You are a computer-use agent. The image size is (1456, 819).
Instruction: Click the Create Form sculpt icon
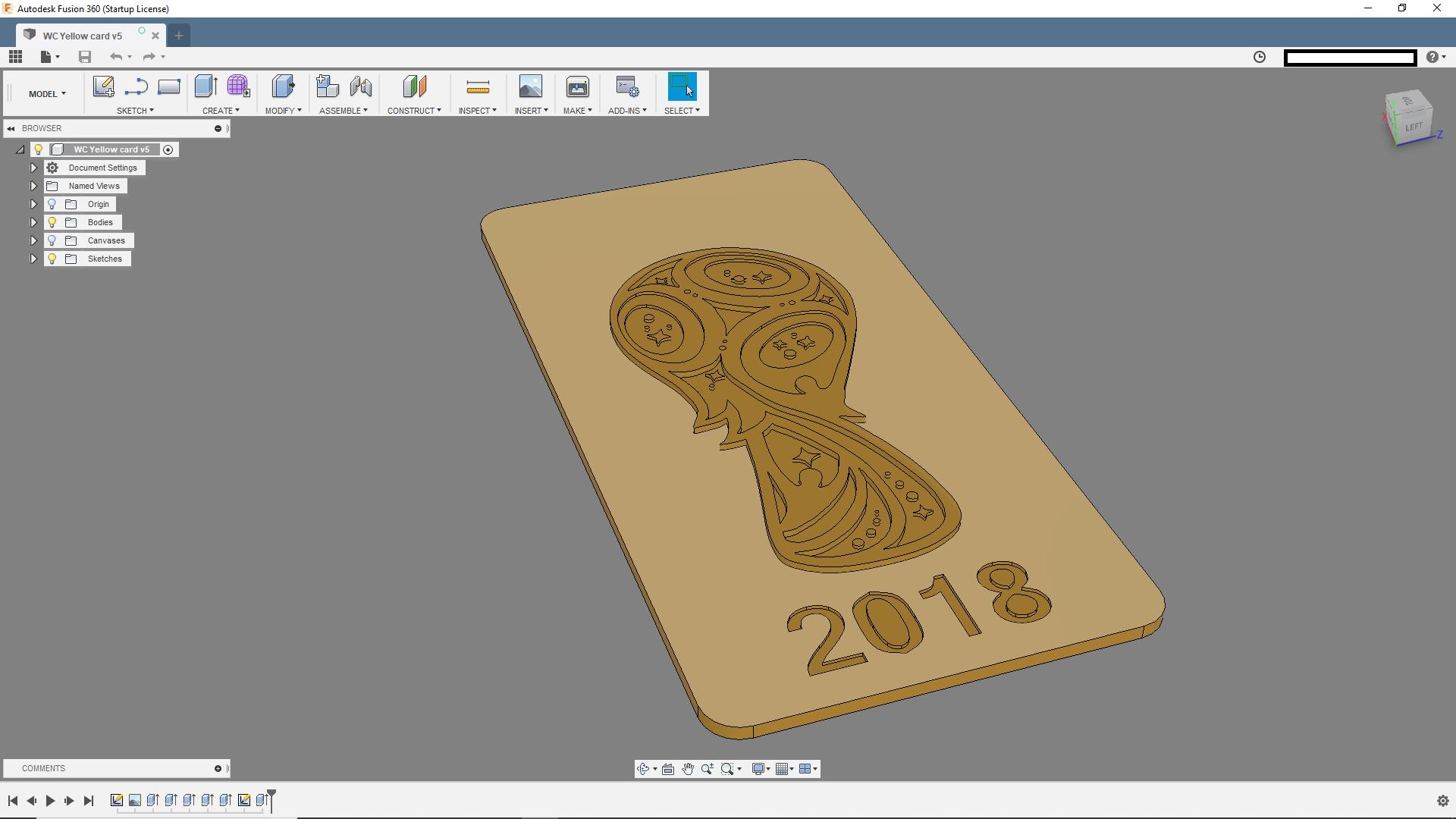pyautogui.click(x=238, y=86)
